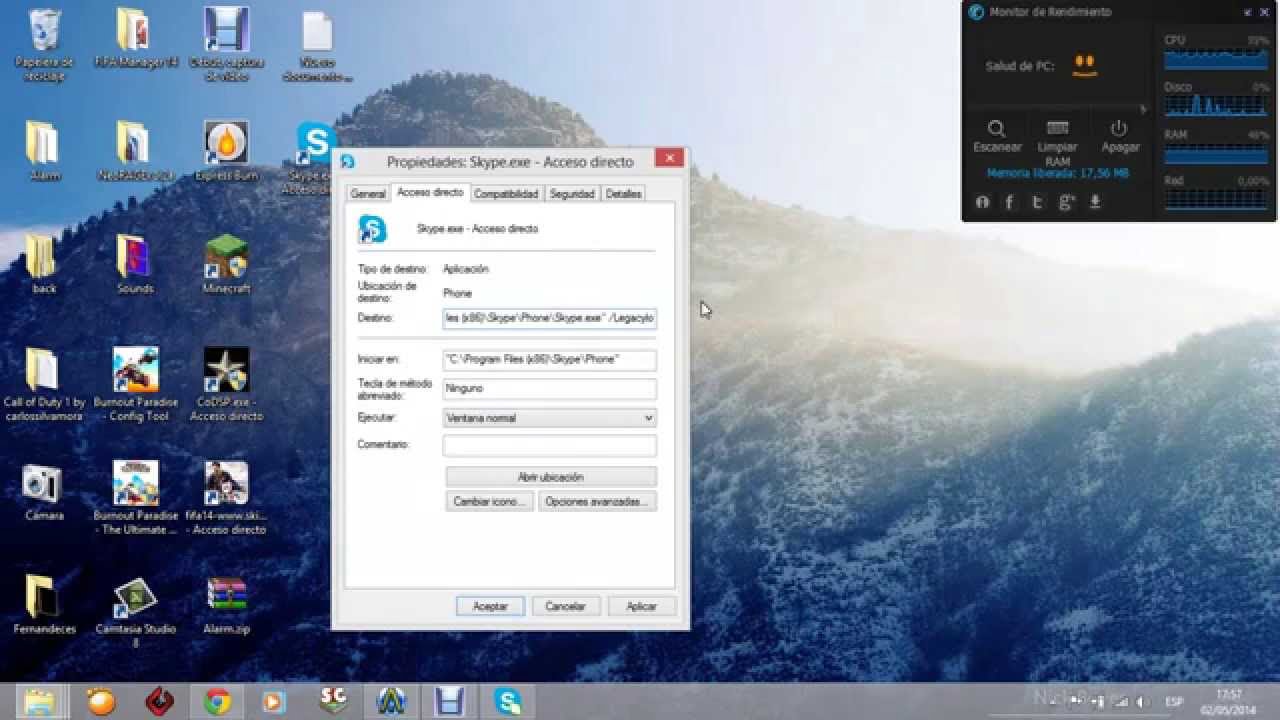Click into the Iniciar en field

(x=550, y=359)
